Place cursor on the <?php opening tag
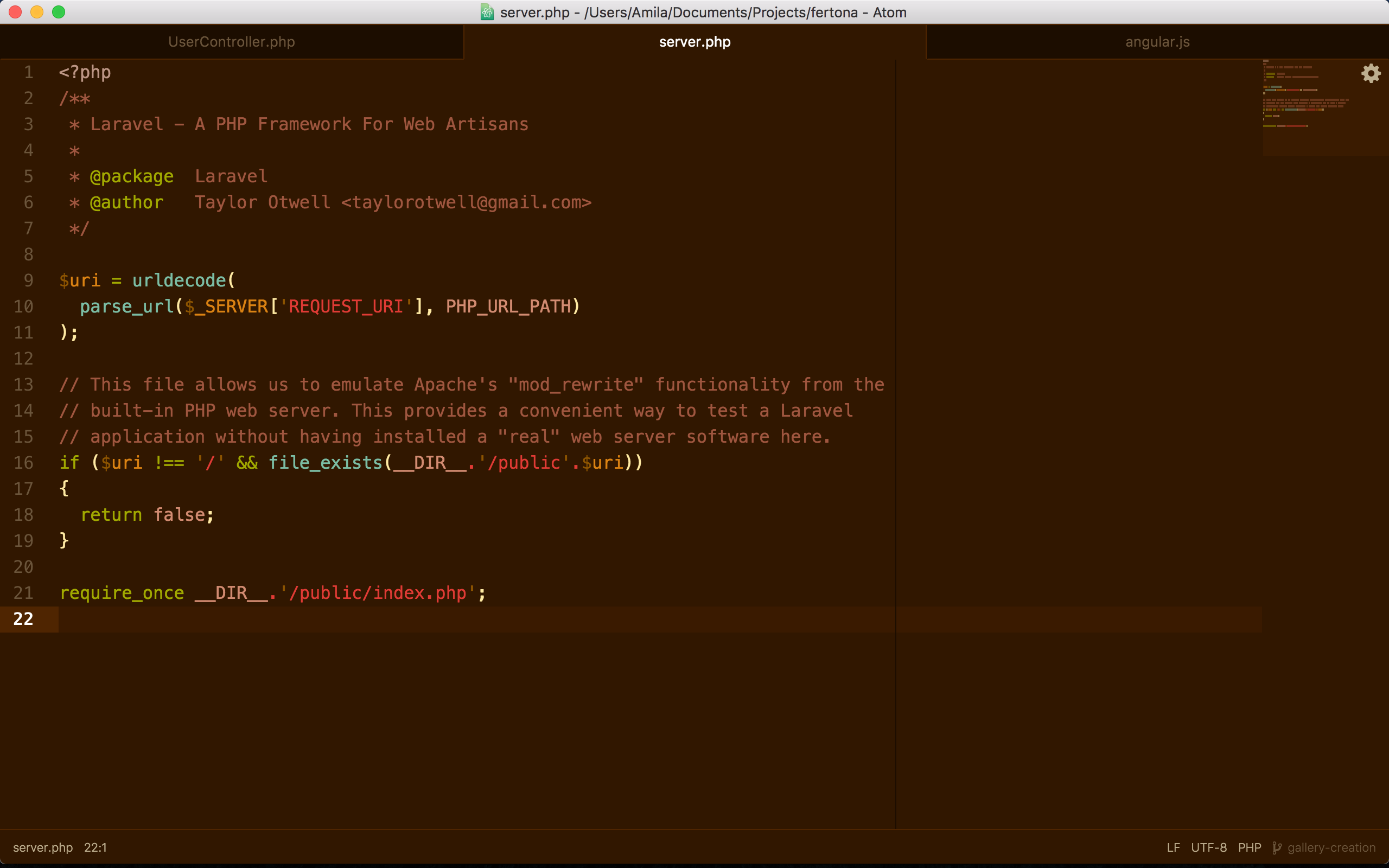This screenshot has height=868, width=1389. [x=85, y=72]
